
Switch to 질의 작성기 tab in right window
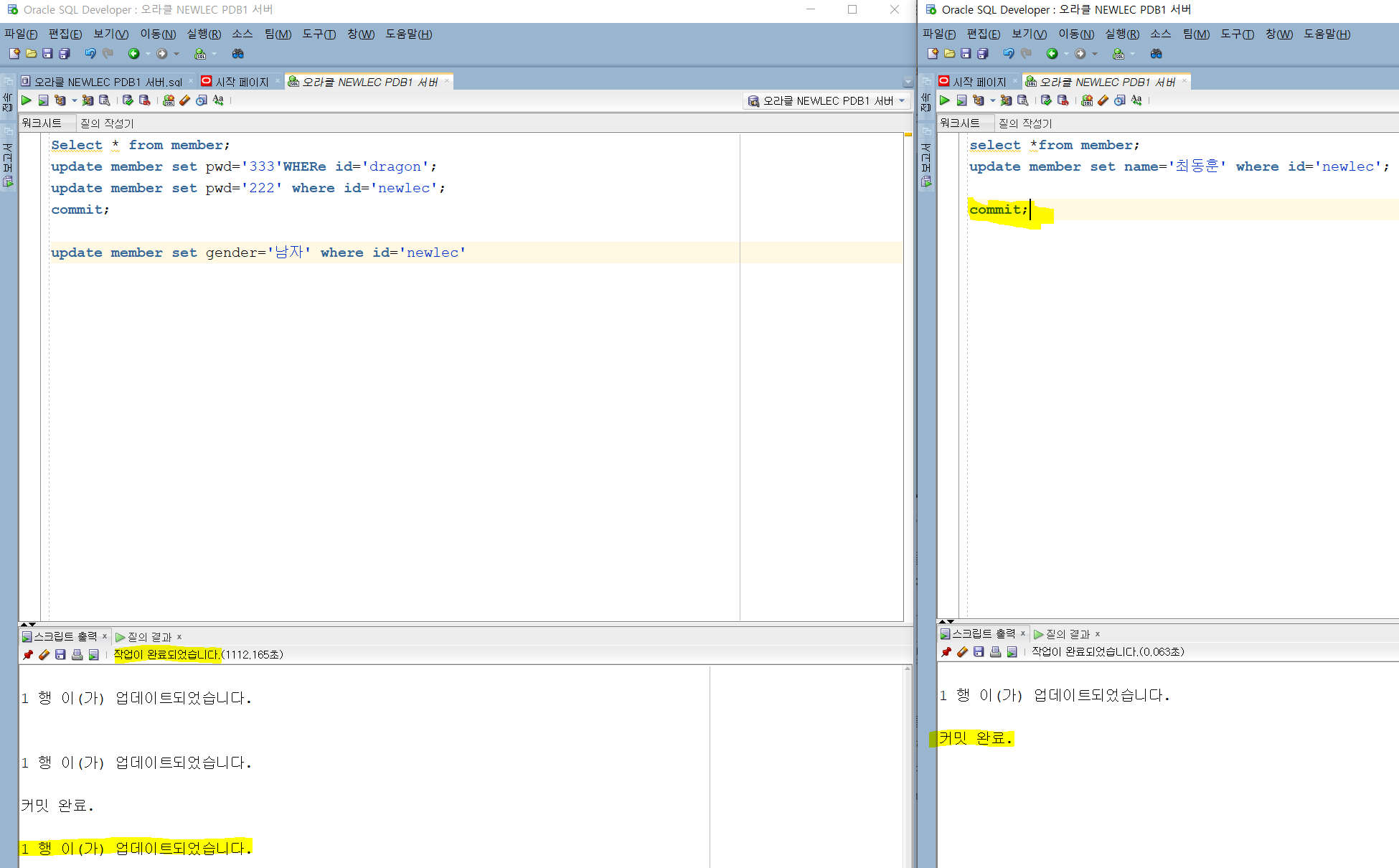coord(1024,123)
